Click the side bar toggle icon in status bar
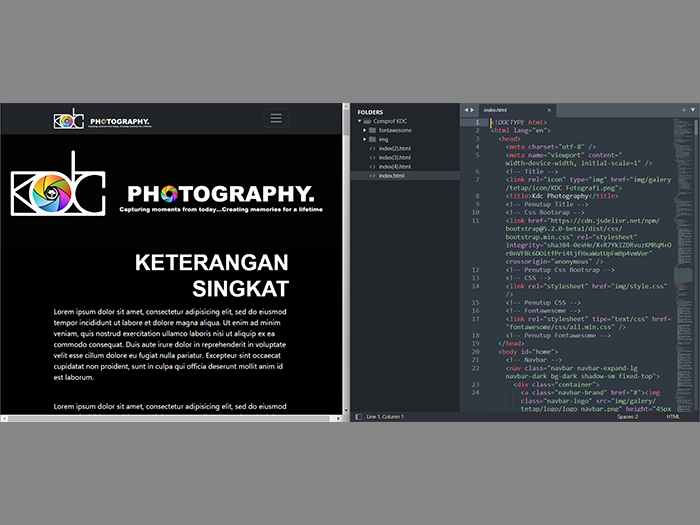The width and height of the screenshot is (700, 525). [357, 416]
